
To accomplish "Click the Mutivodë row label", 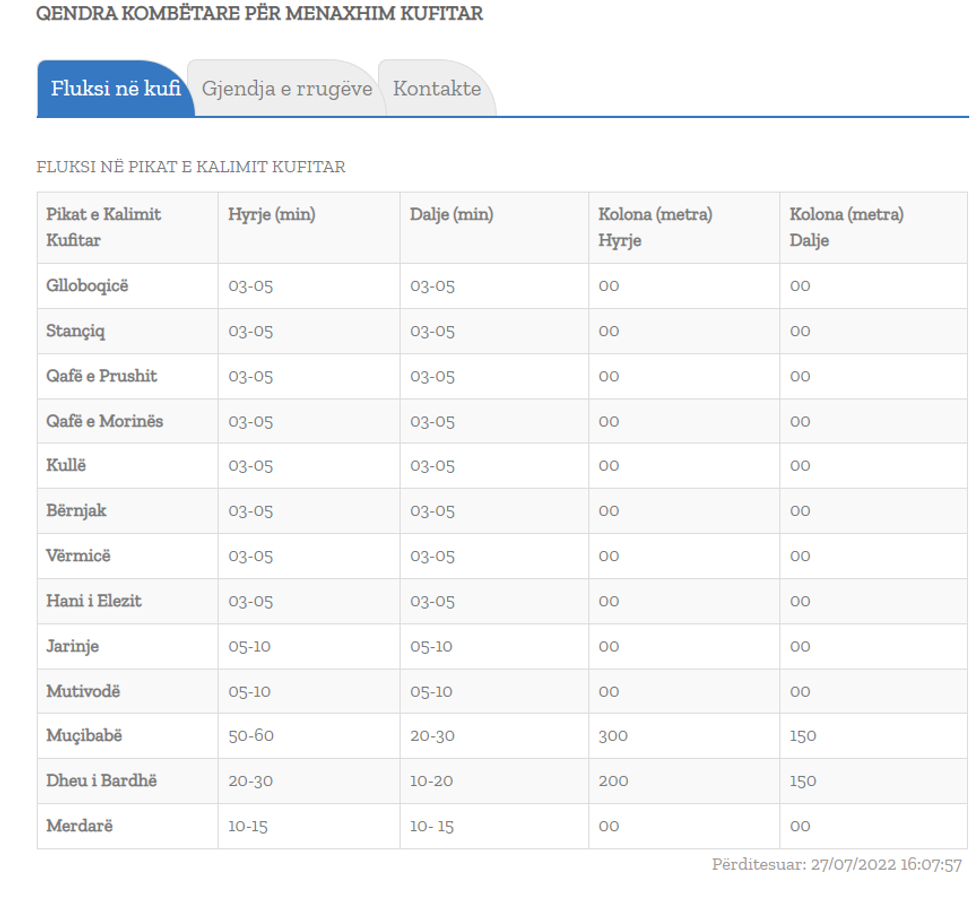I will click(83, 691).
